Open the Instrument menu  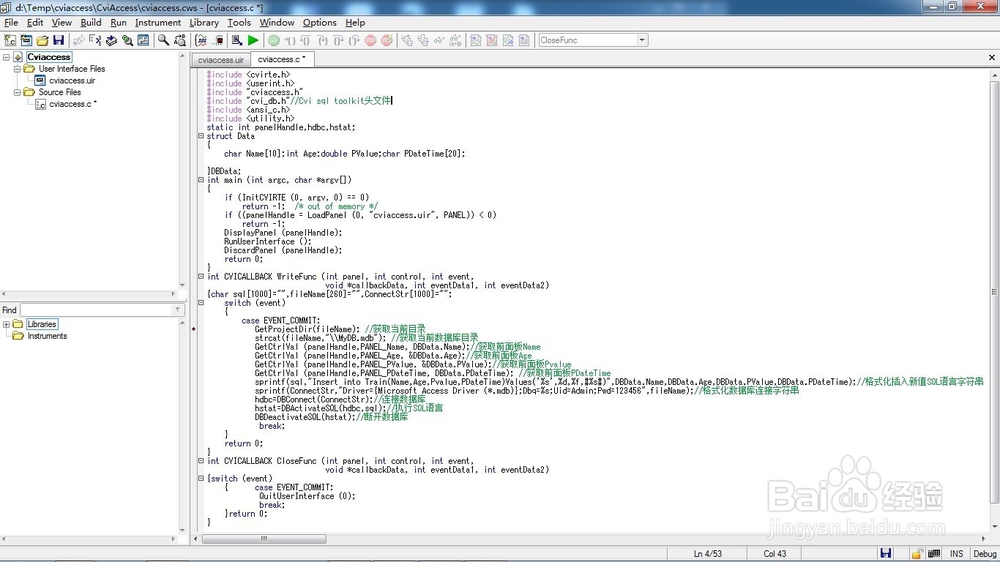(158, 22)
